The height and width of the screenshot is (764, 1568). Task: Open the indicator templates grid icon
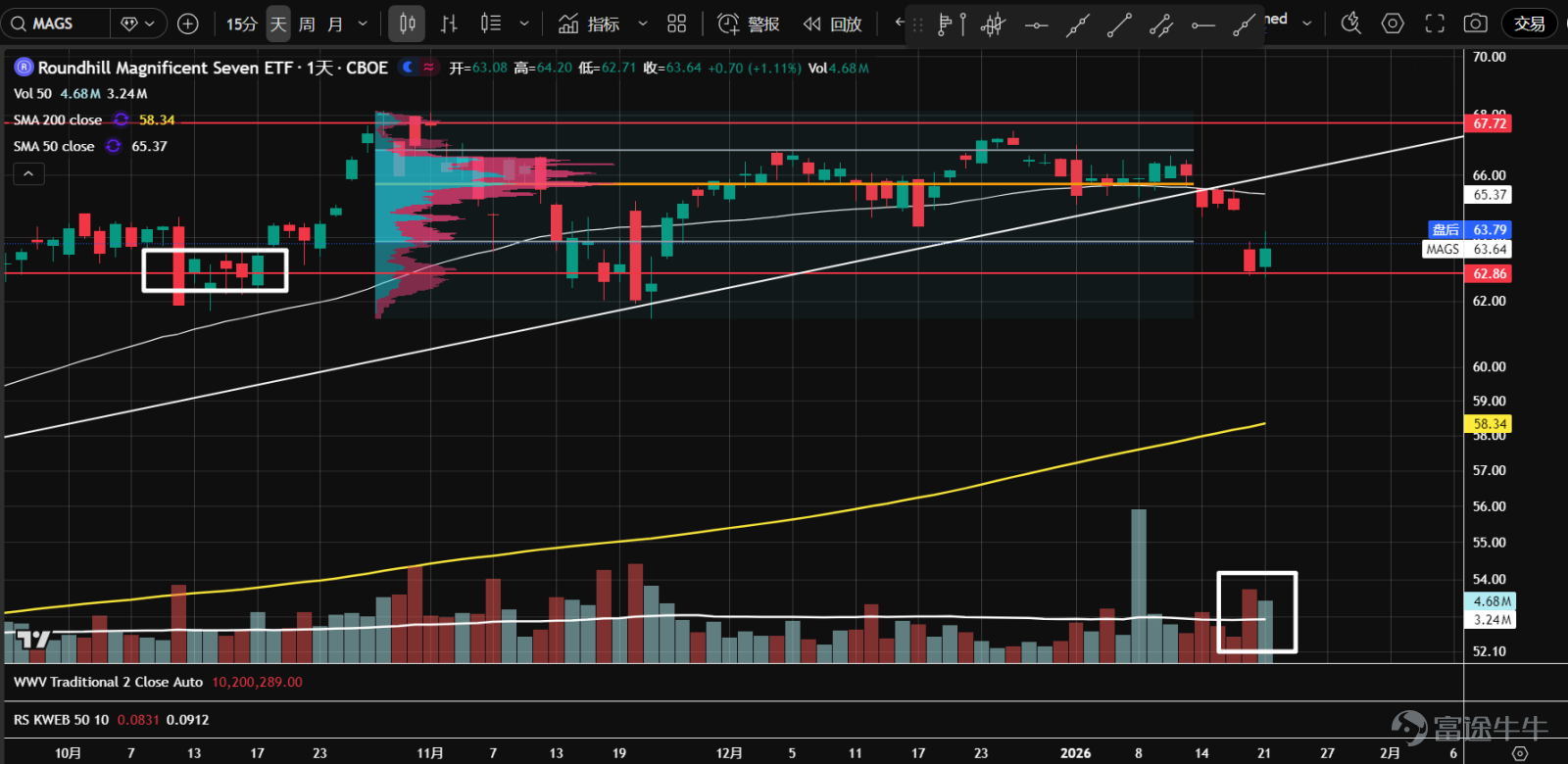point(677,24)
